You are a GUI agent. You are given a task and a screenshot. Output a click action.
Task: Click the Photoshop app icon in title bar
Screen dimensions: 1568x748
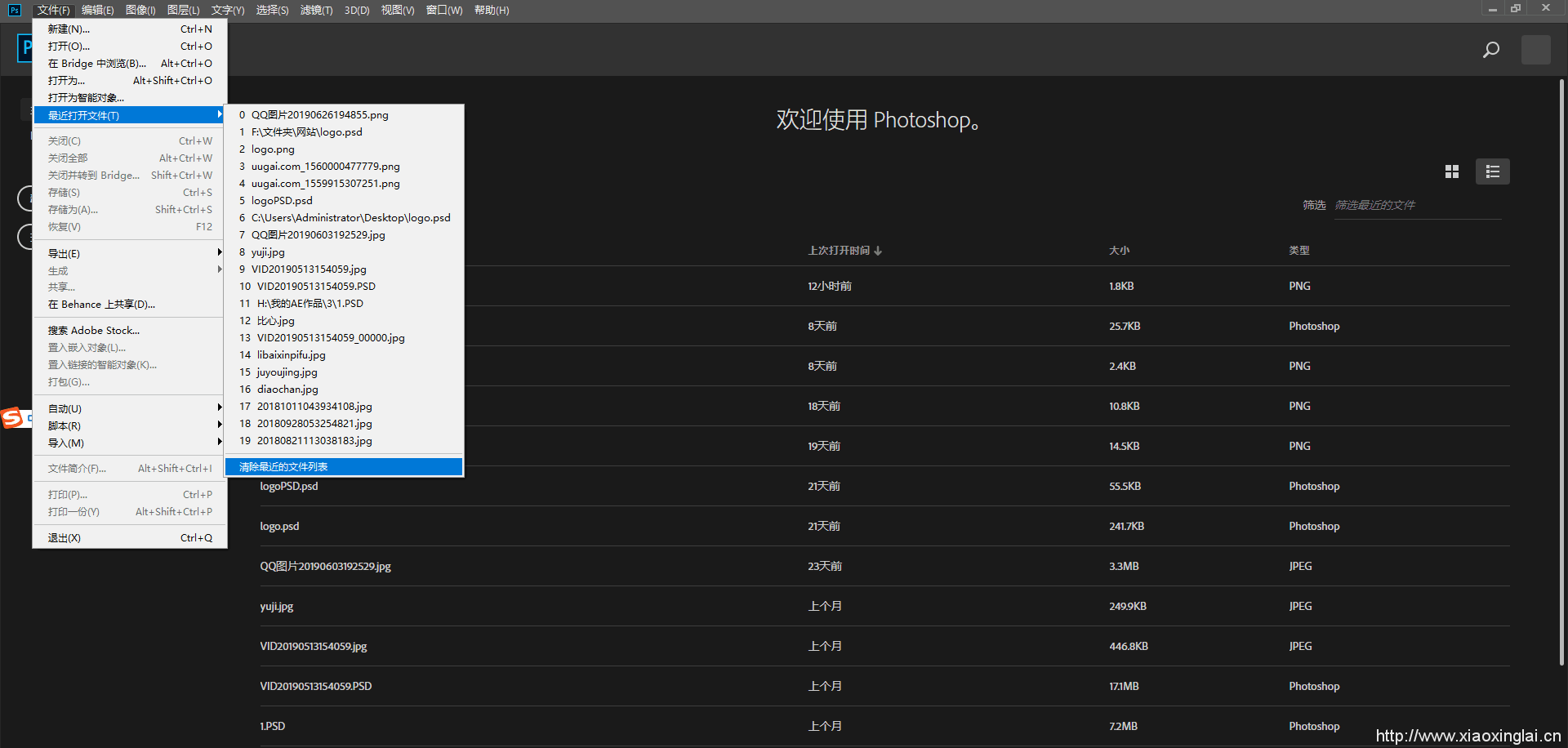(x=14, y=10)
